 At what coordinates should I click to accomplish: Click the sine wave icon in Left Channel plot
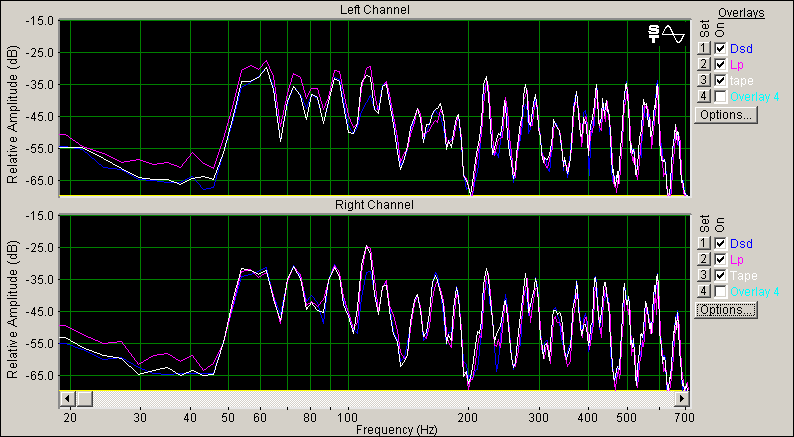coord(673,34)
